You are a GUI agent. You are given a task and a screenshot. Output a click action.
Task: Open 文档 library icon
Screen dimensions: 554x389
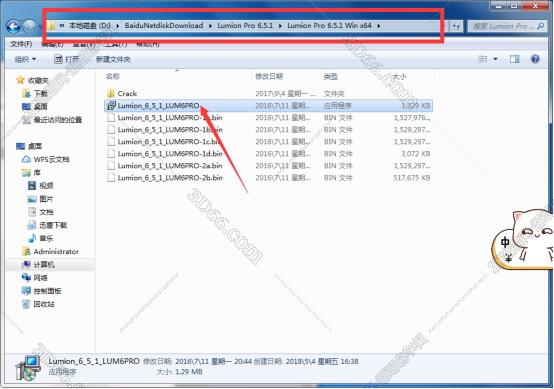(32, 212)
